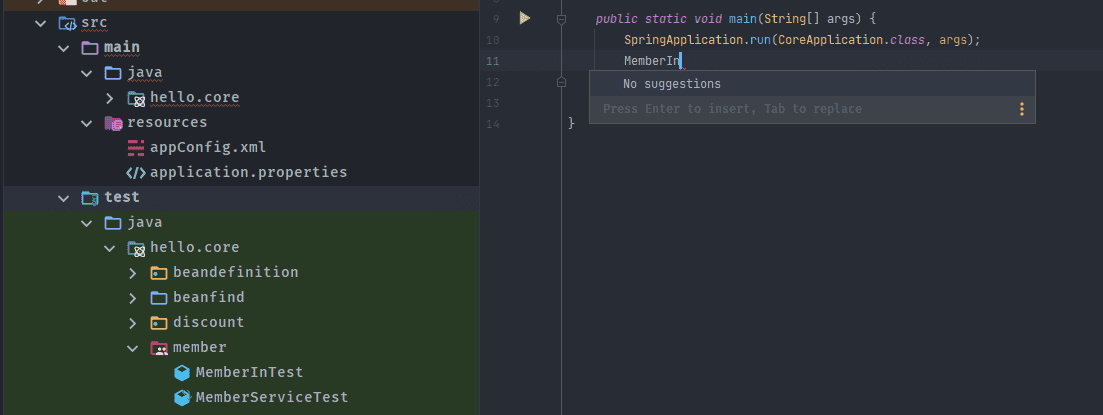This screenshot has width=1103, height=415.
Task: Select the test folder
Action: tap(122, 197)
